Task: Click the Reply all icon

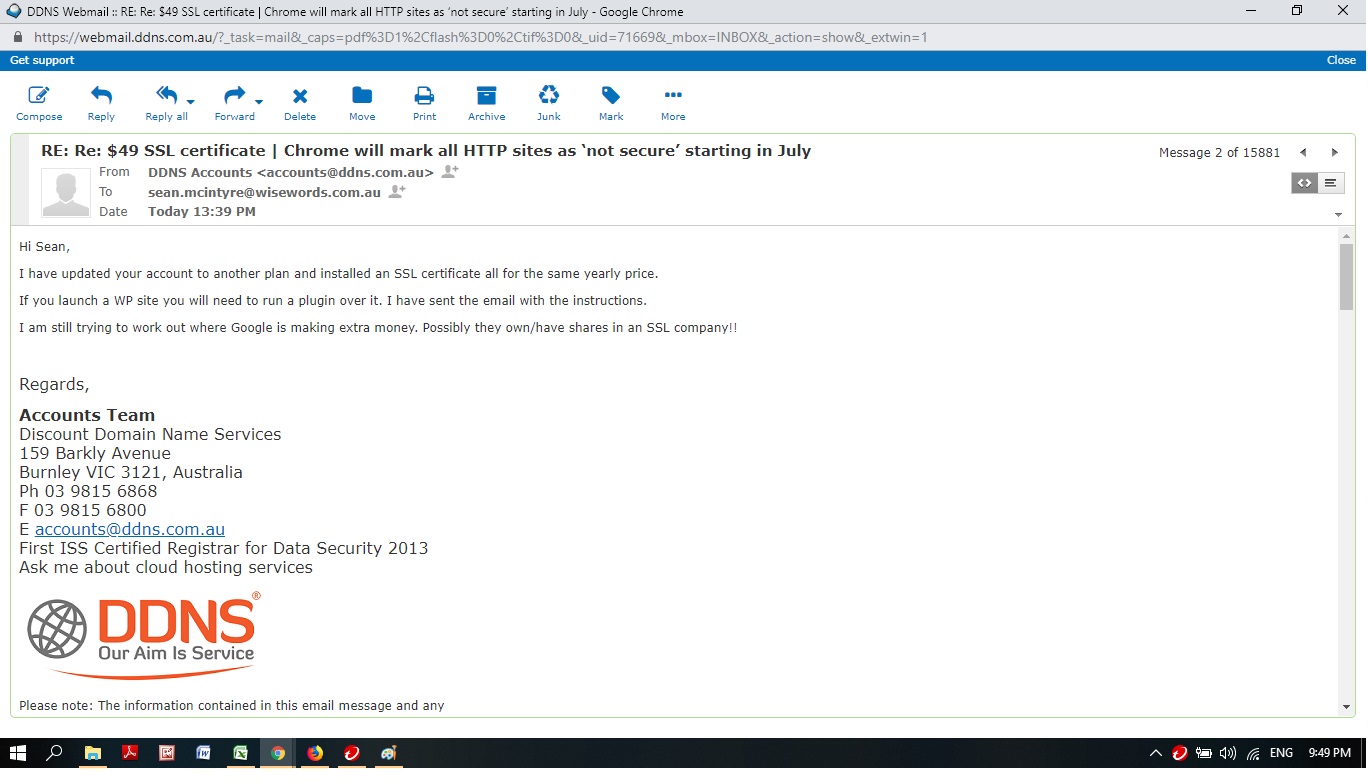Action: tap(166, 96)
